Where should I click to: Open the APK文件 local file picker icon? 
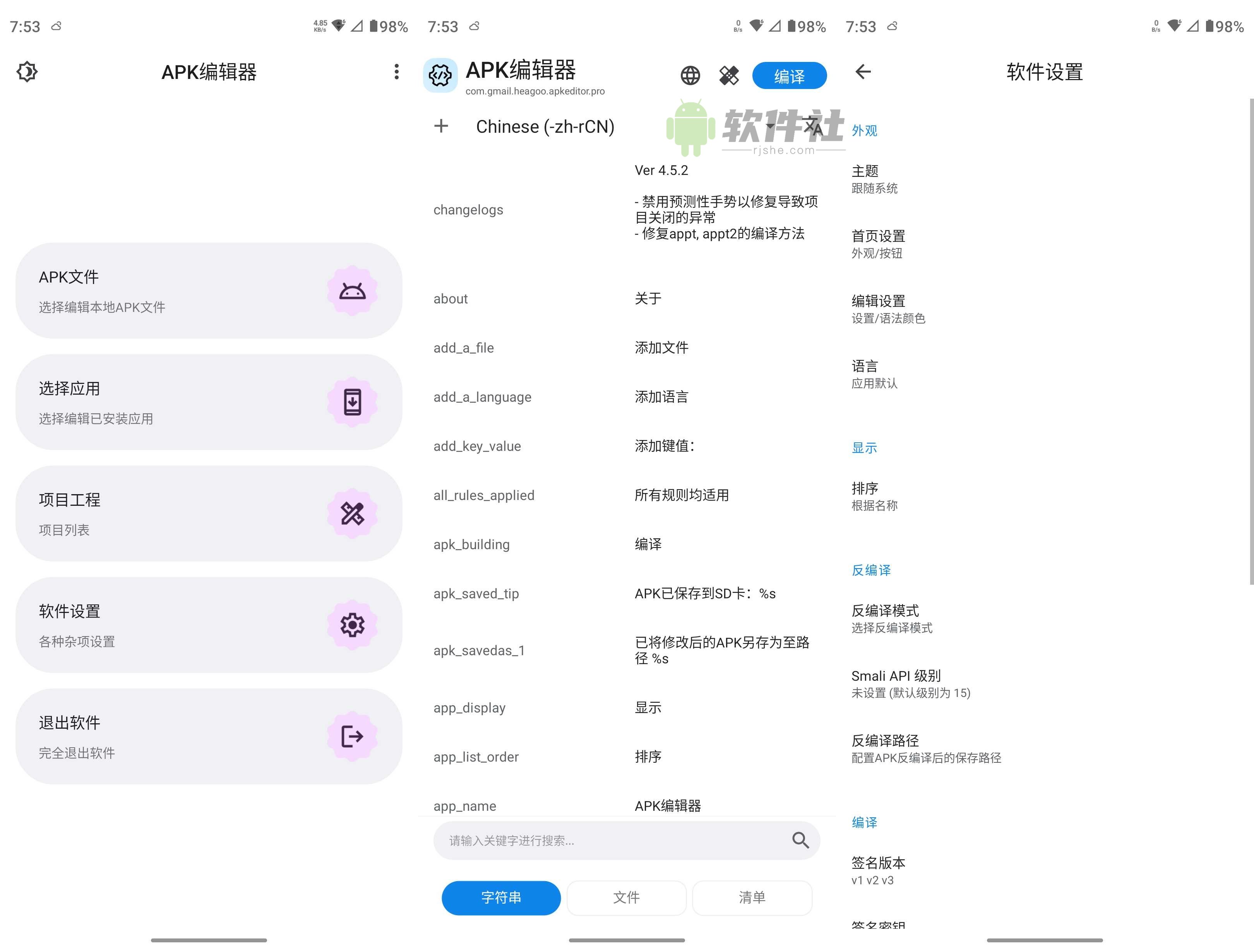point(353,291)
